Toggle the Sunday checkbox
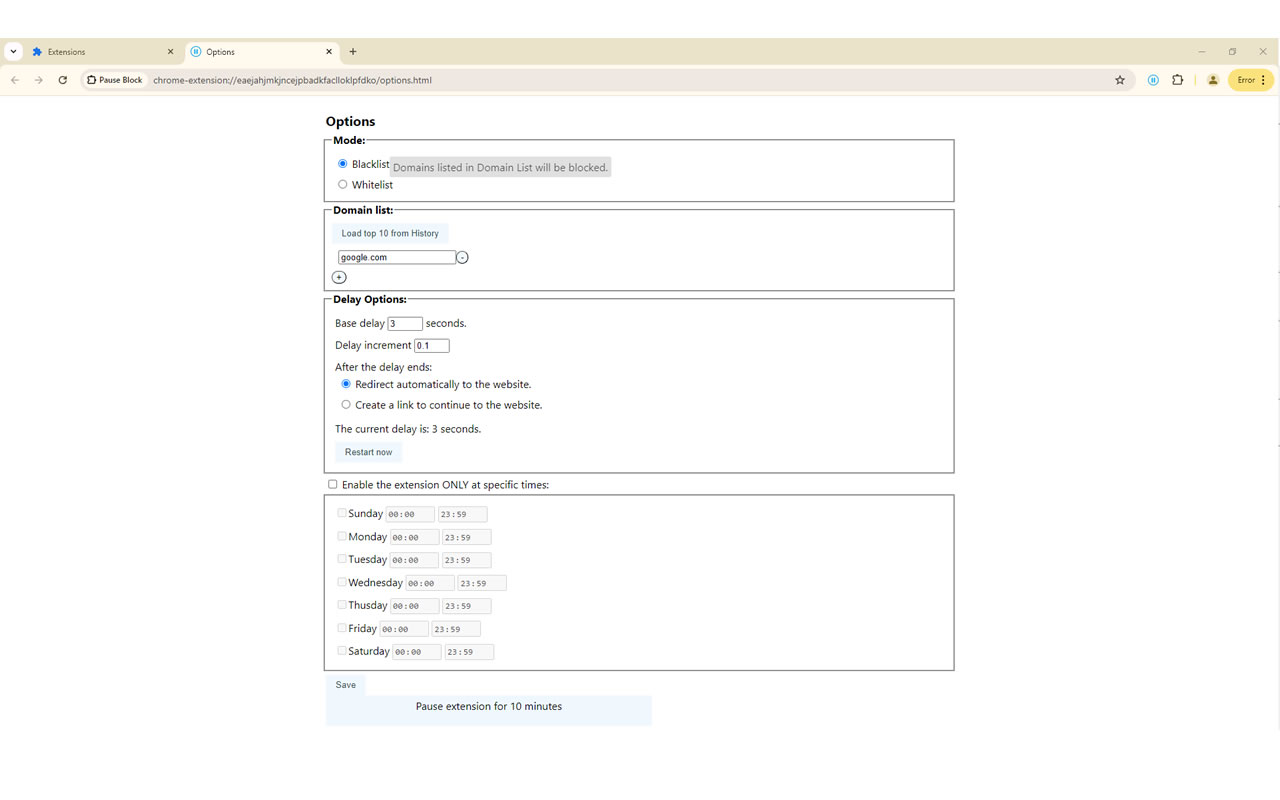This screenshot has height=800, width=1280. 342,513
